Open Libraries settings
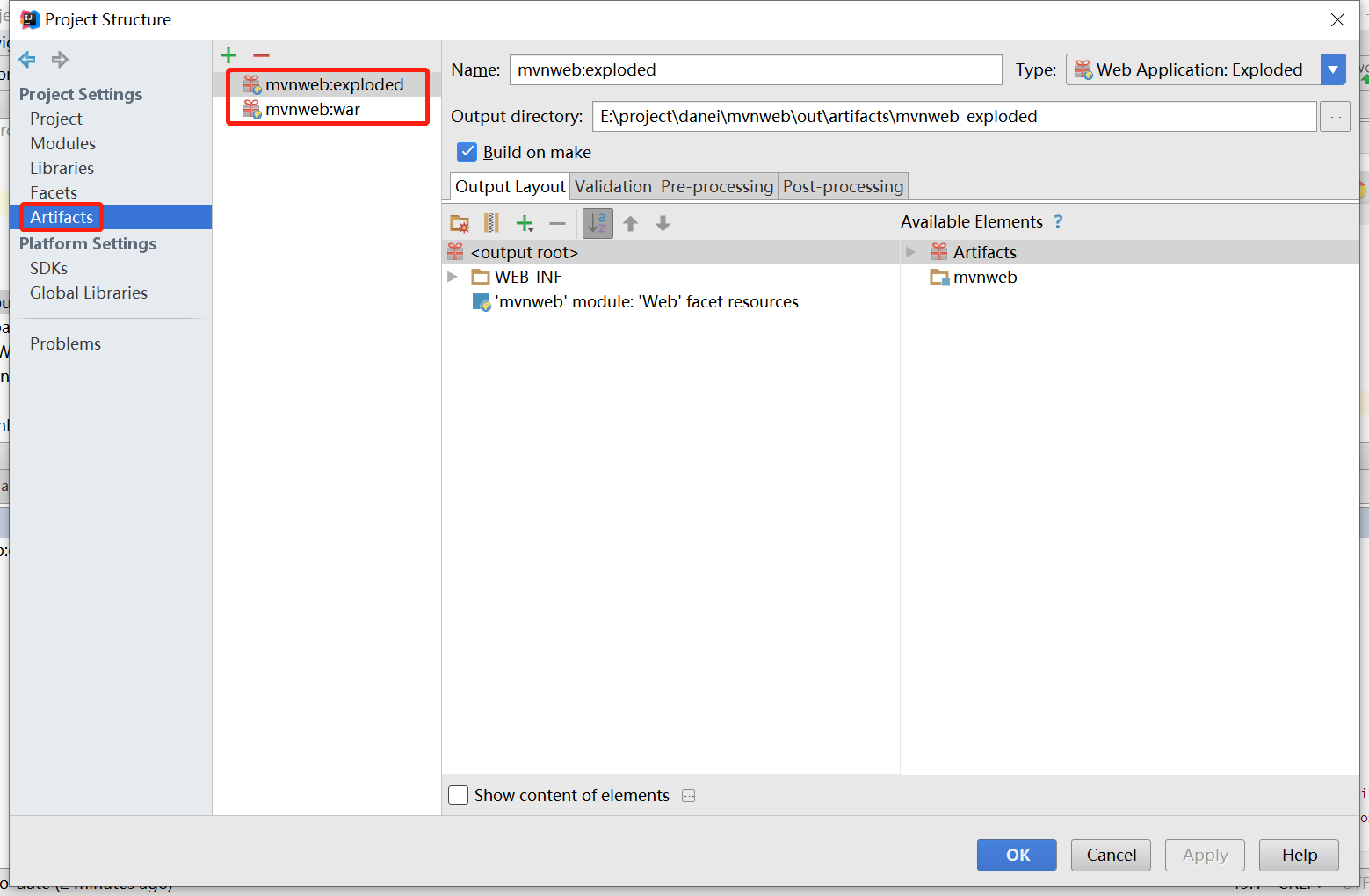The height and width of the screenshot is (896, 1369). (62, 168)
